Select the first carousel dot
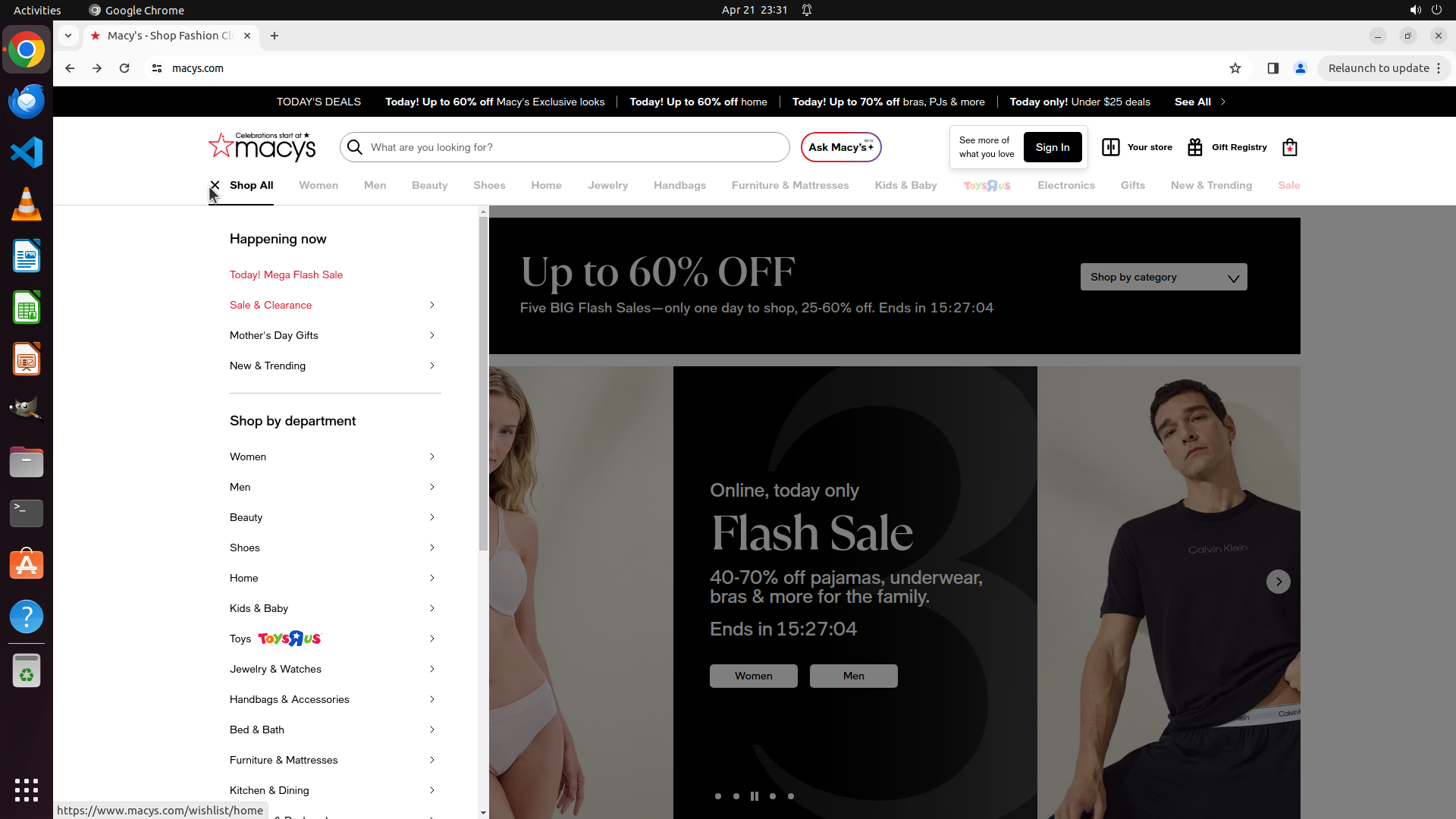This screenshot has width=1456, height=819. tap(718, 796)
